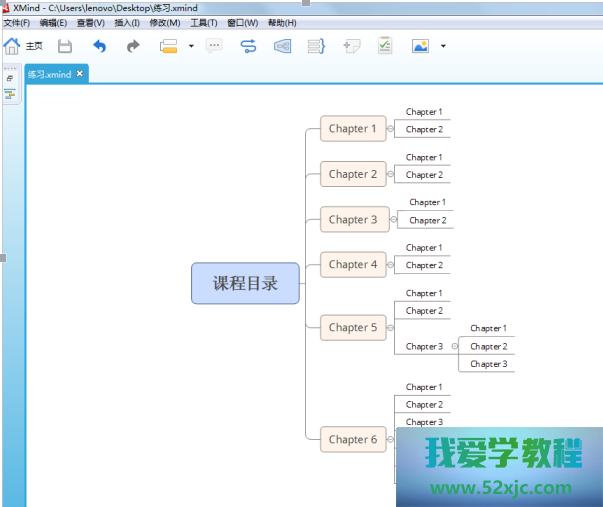Collapse the Chapter 5 branch
Screen dimensions: 603x507
[391, 328]
